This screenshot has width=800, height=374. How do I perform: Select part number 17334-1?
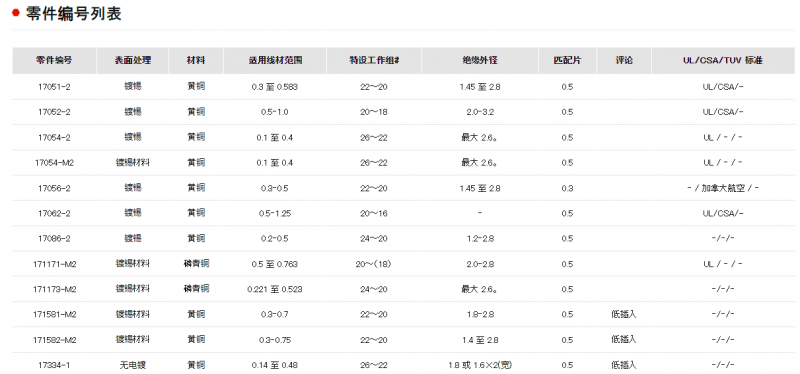click(x=54, y=365)
